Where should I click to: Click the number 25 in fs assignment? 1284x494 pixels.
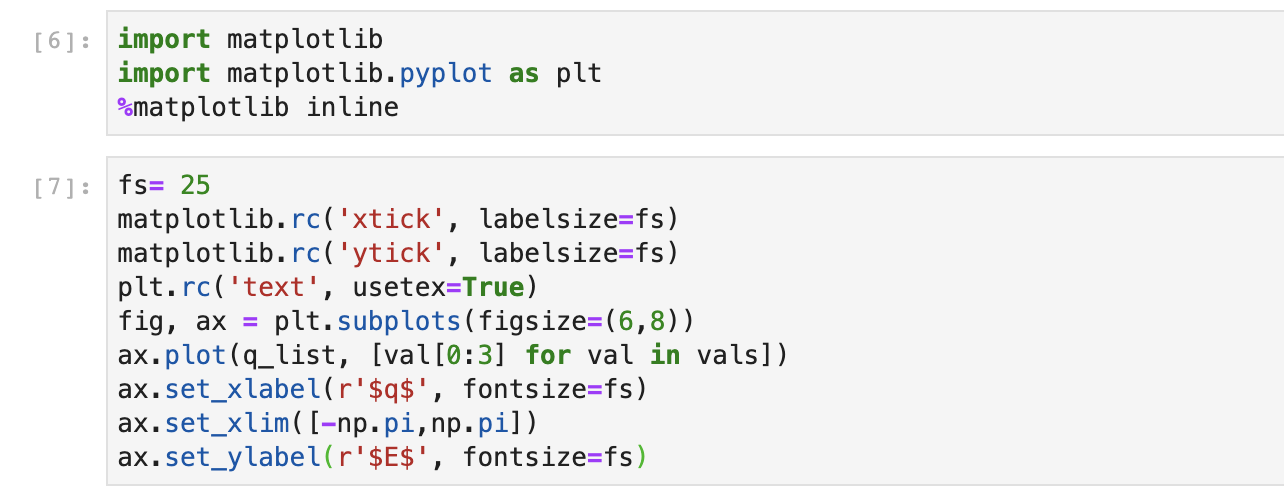pyautogui.click(x=195, y=186)
